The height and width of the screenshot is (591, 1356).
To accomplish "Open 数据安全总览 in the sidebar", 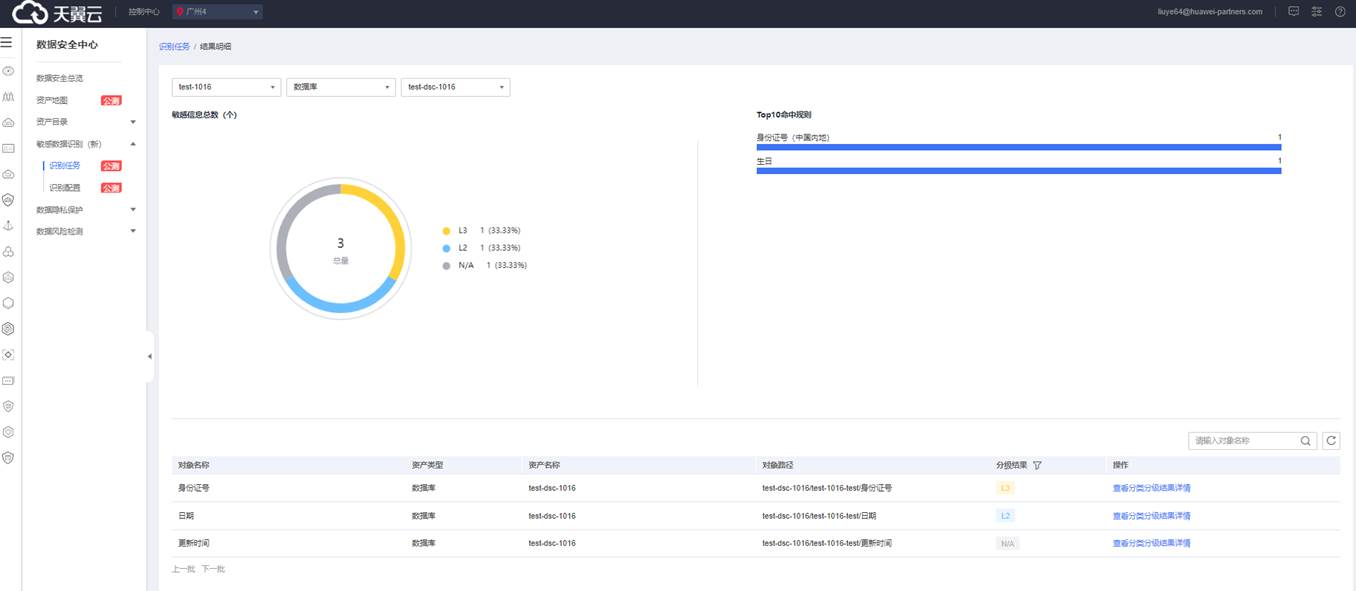I will tap(60, 78).
